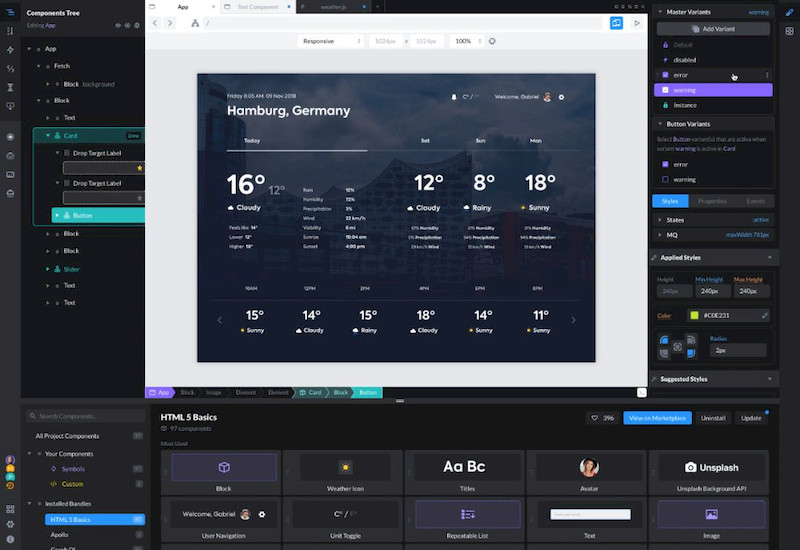Click the eye icon in Components Tree header
Screen dimensions: 800x550
[118, 25]
